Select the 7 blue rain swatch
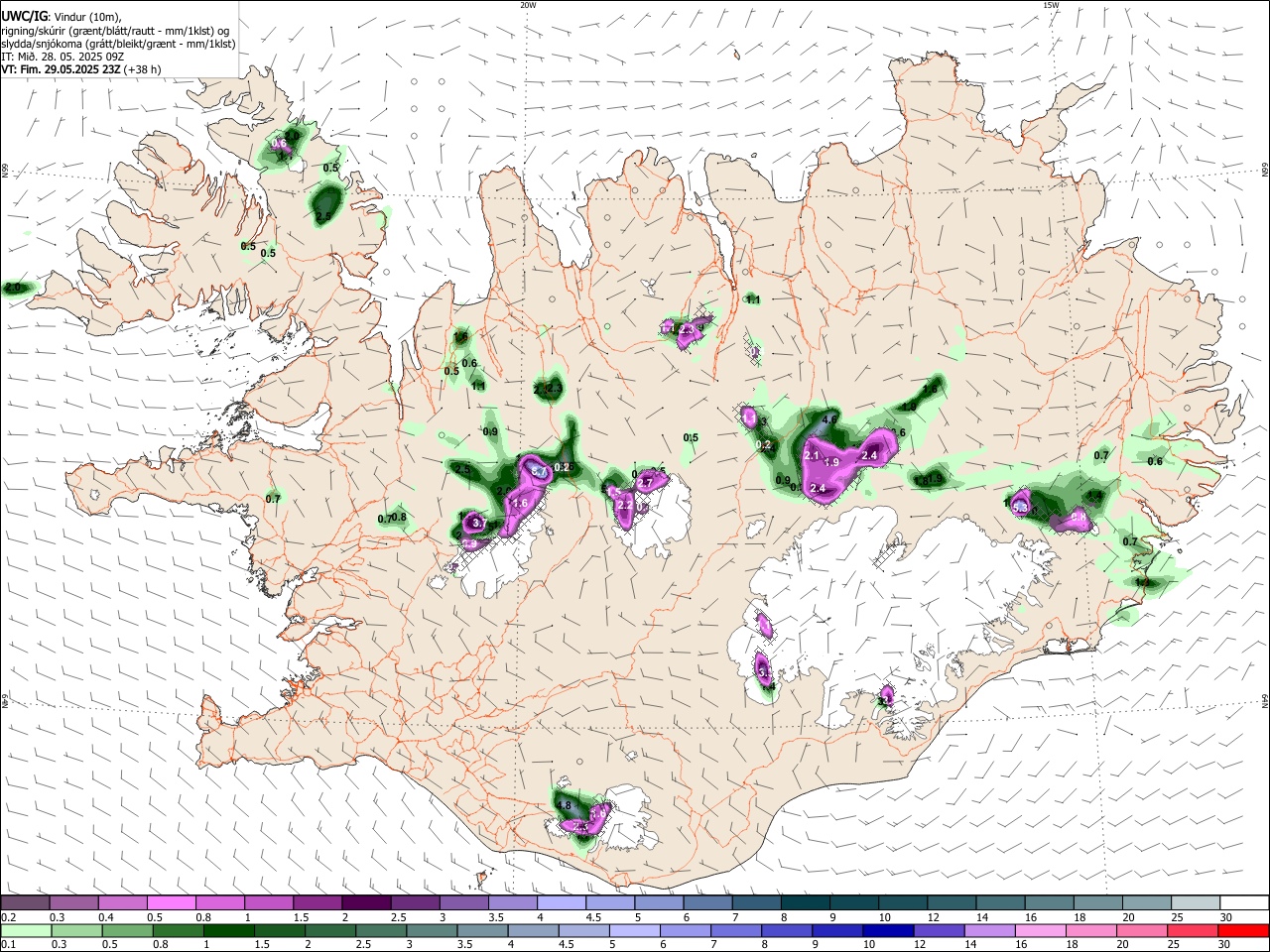The width and height of the screenshot is (1270, 952). point(736,930)
